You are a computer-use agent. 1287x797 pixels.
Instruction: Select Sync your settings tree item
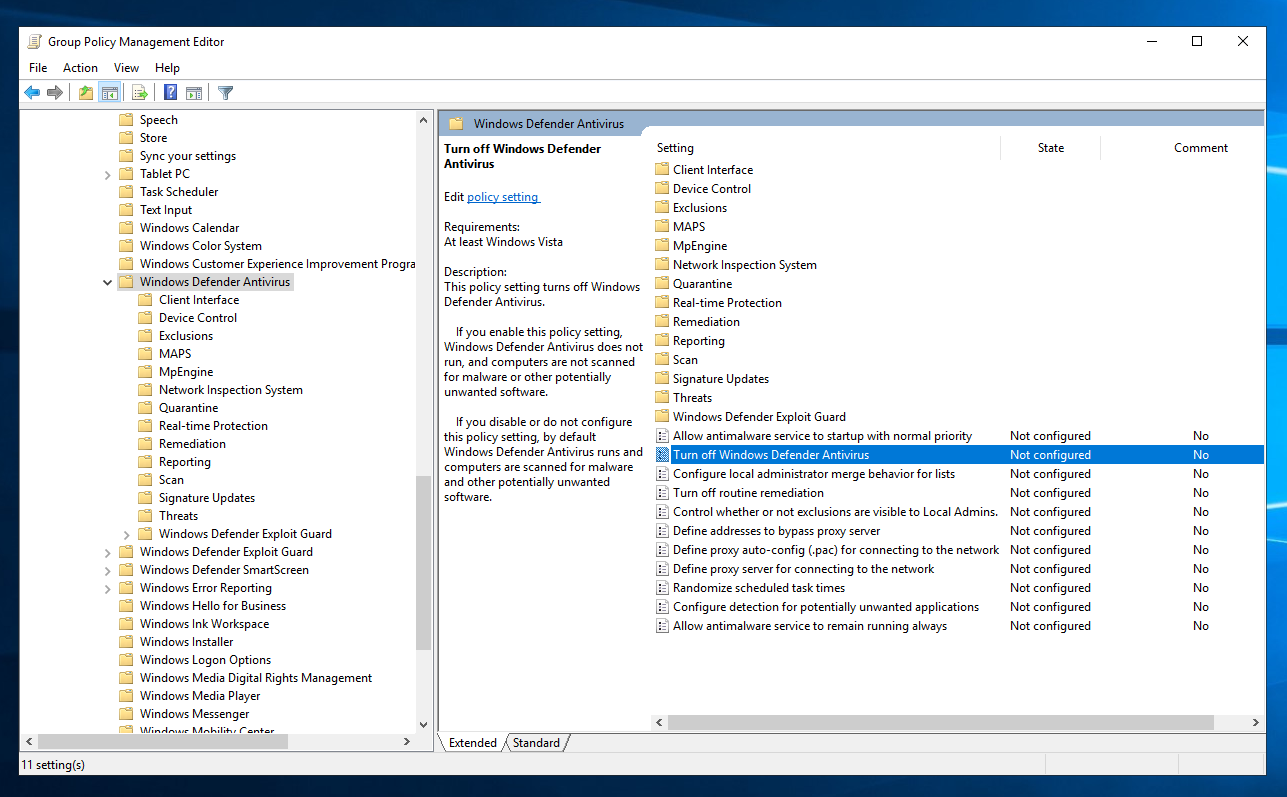point(188,156)
